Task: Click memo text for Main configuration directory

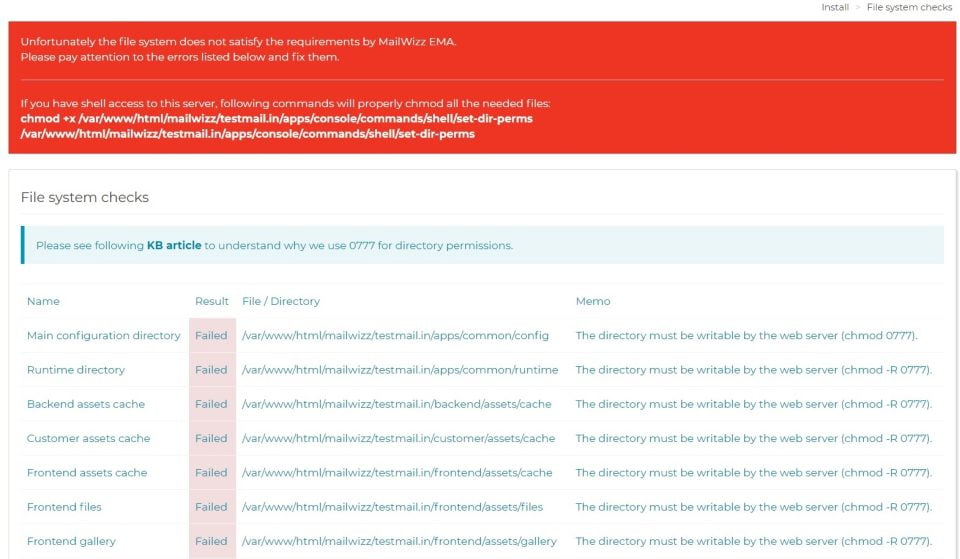Action: [x=747, y=336]
